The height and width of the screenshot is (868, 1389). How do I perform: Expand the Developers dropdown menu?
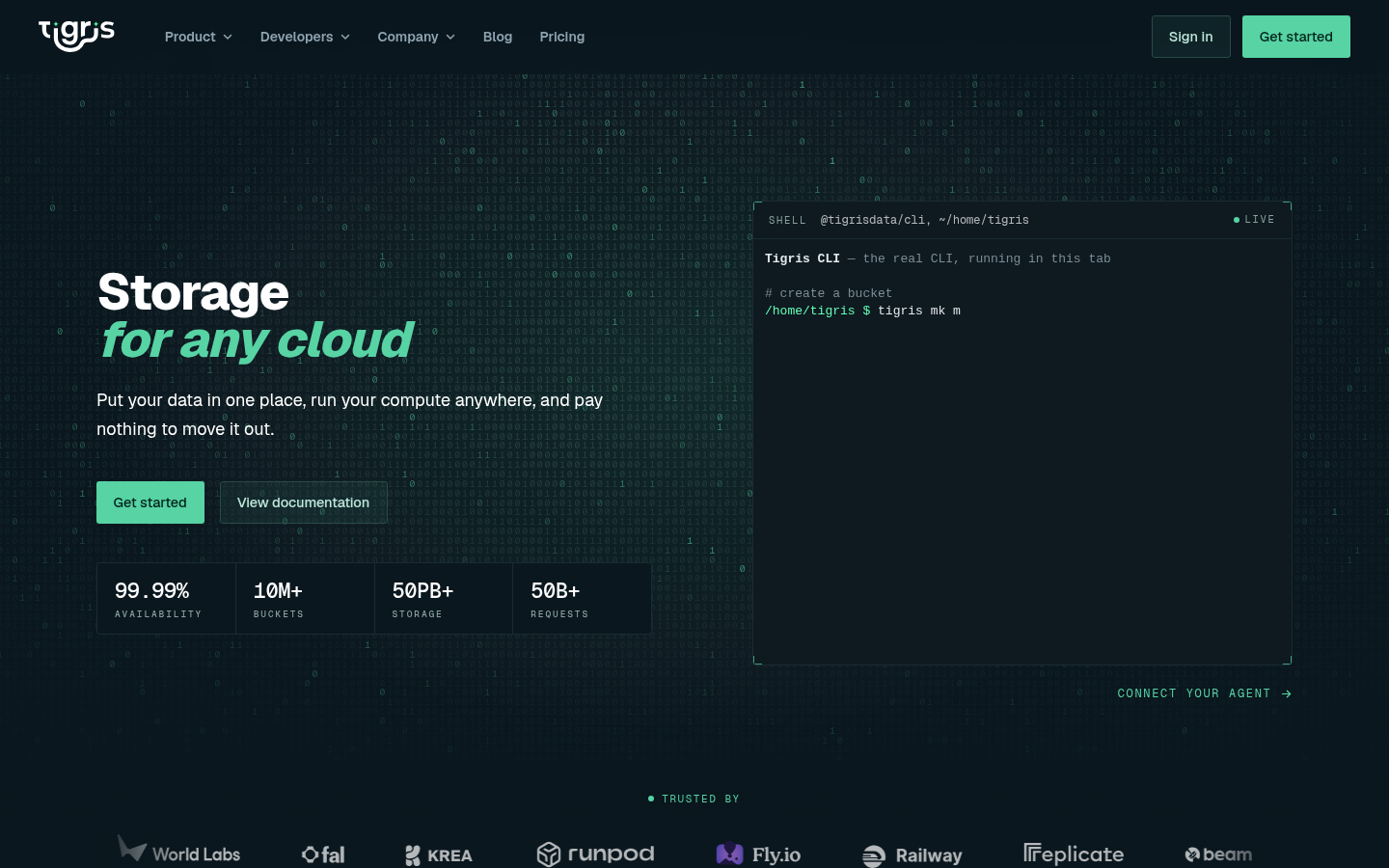click(x=305, y=37)
